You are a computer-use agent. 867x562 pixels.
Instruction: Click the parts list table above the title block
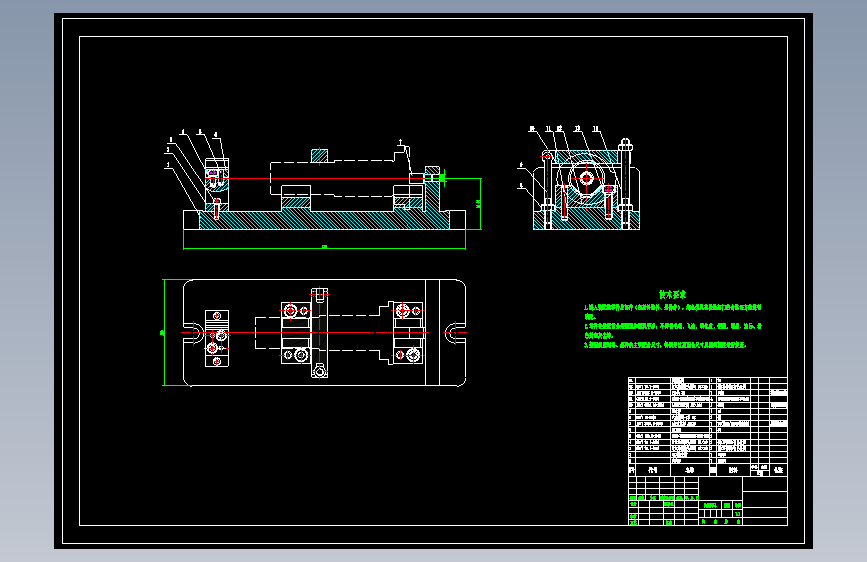point(708,426)
